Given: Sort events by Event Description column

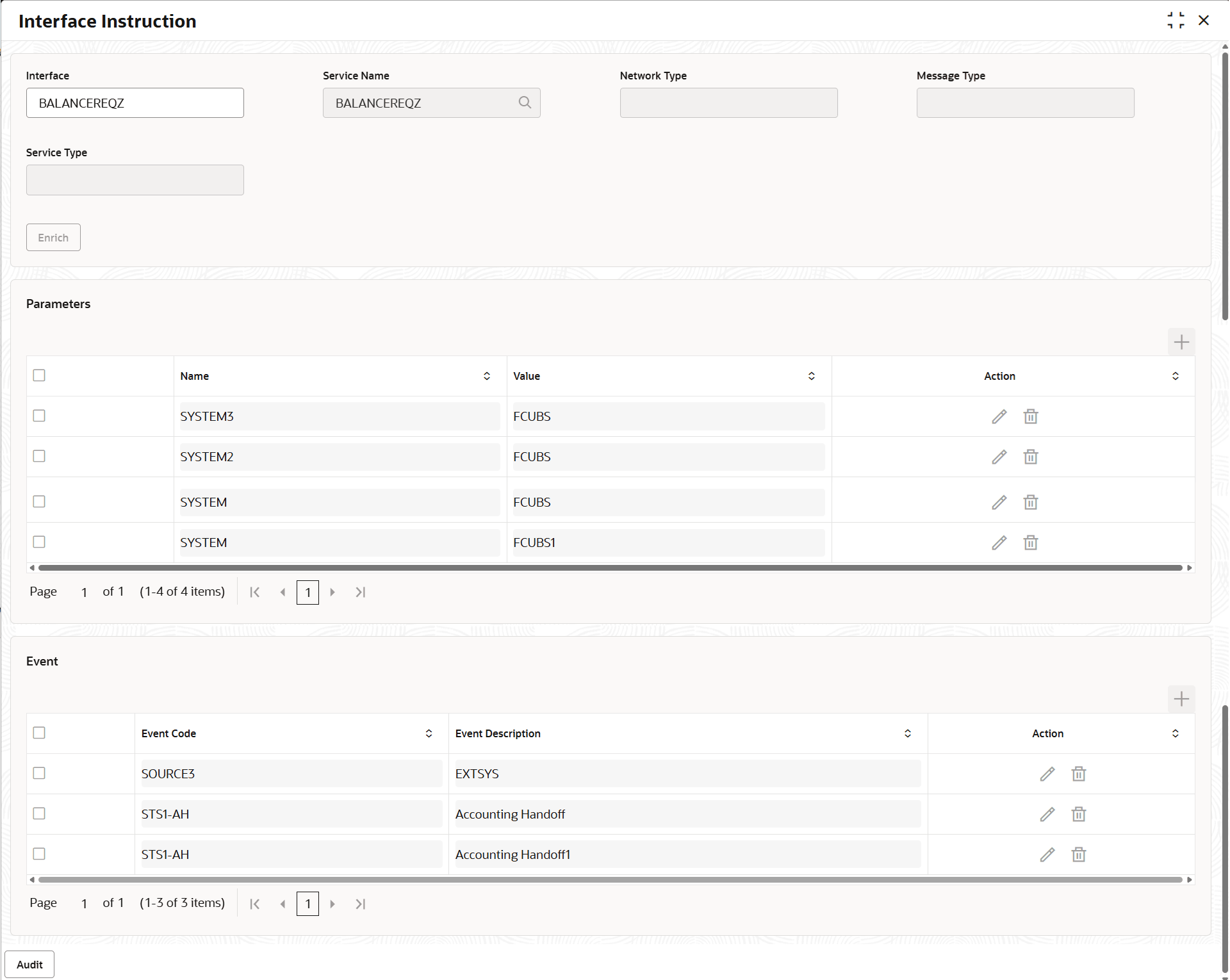Looking at the screenshot, I should pos(907,733).
